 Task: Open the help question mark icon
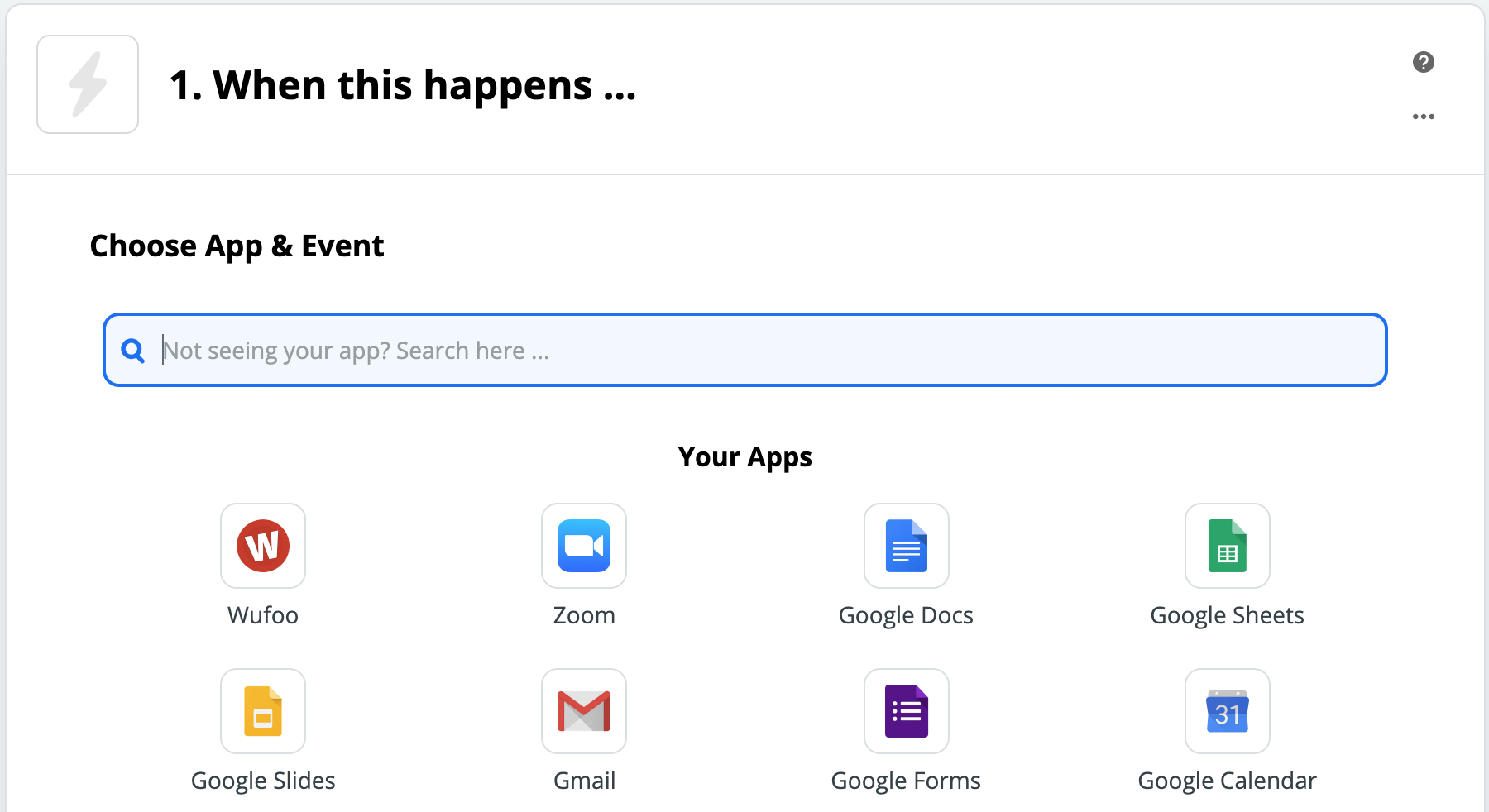(x=1423, y=62)
